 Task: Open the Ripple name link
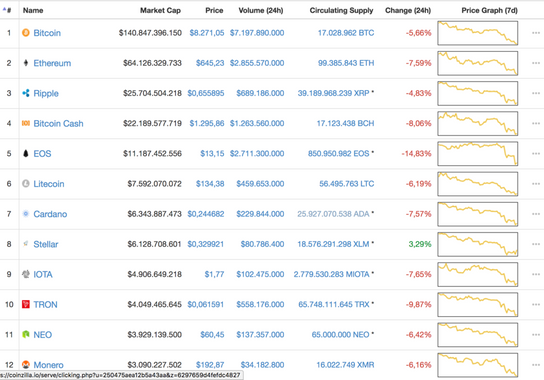(x=46, y=93)
